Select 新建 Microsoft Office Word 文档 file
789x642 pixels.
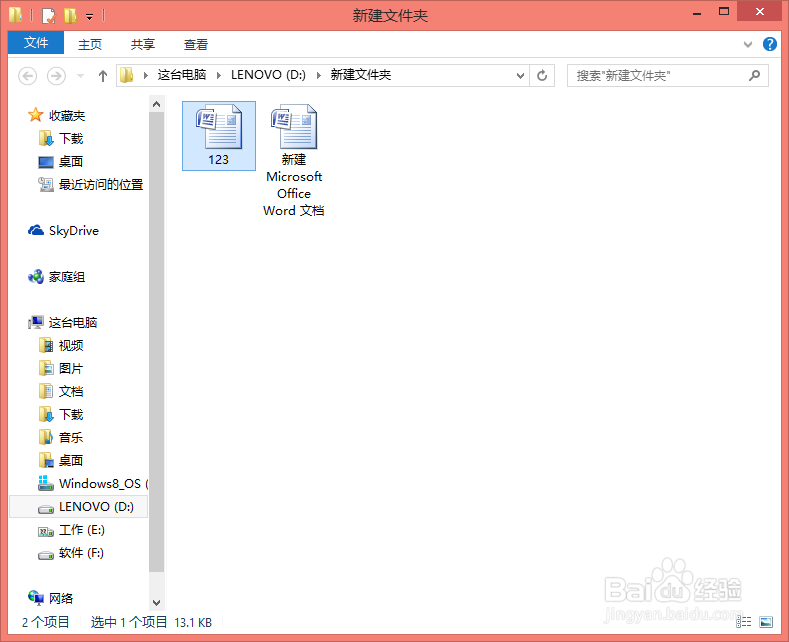pos(294,160)
